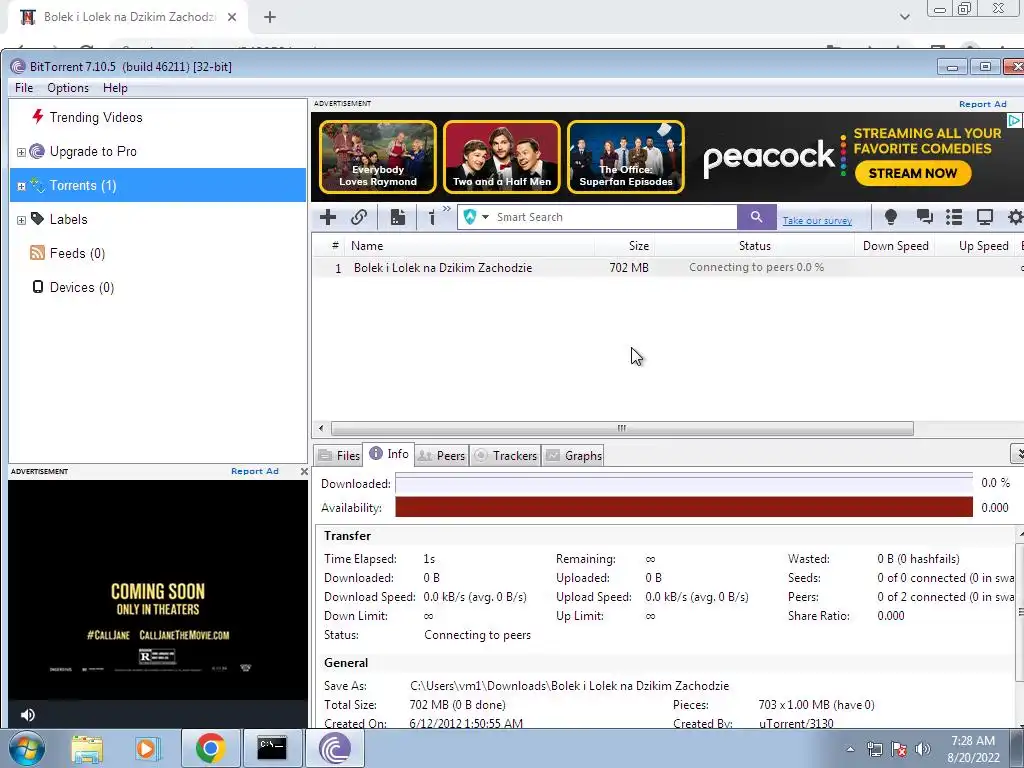Switch to the Info tab
The image size is (1024, 768).
coord(389,454)
